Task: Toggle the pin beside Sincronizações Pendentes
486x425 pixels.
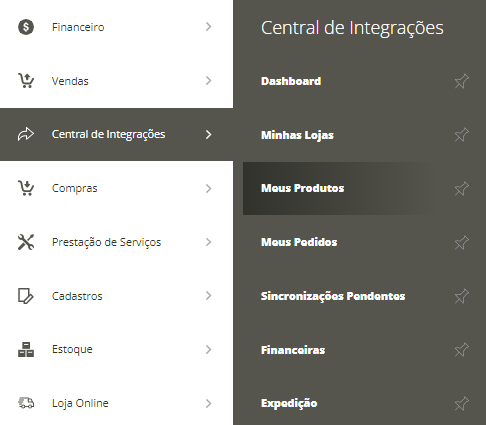Action: click(462, 296)
